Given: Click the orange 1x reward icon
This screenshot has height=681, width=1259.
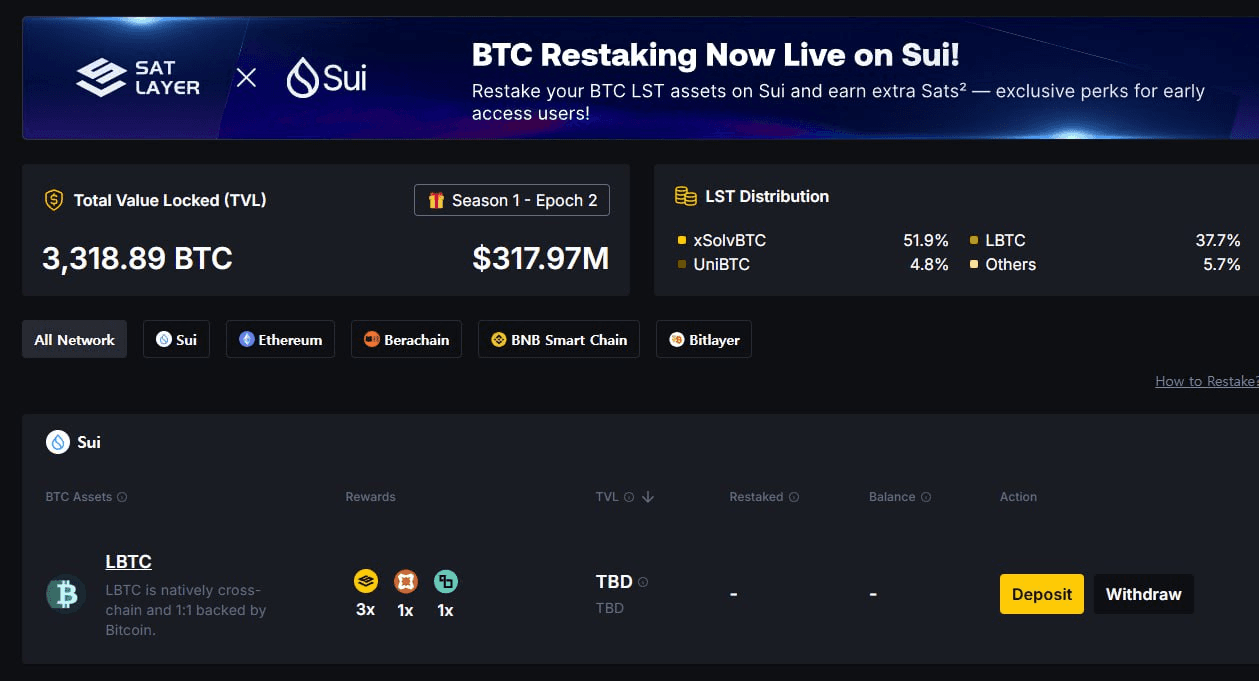Looking at the screenshot, I should click(x=405, y=580).
